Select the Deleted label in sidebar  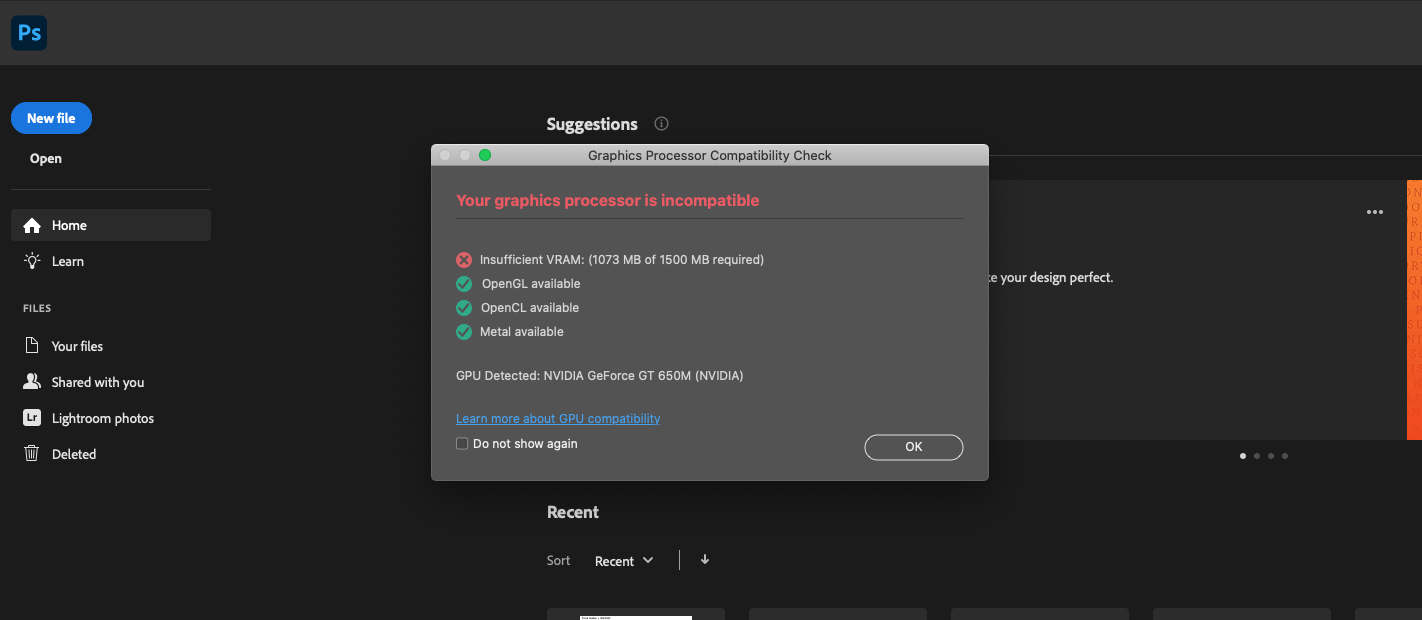[74, 454]
